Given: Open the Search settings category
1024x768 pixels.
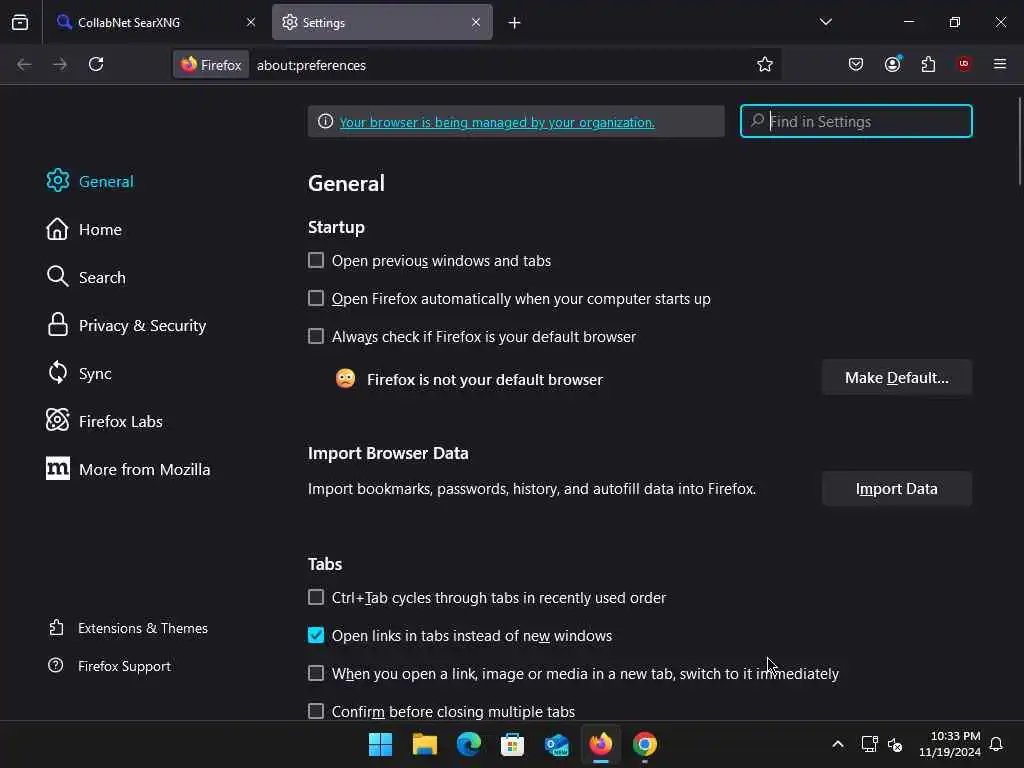Looking at the screenshot, I should 86,277.
